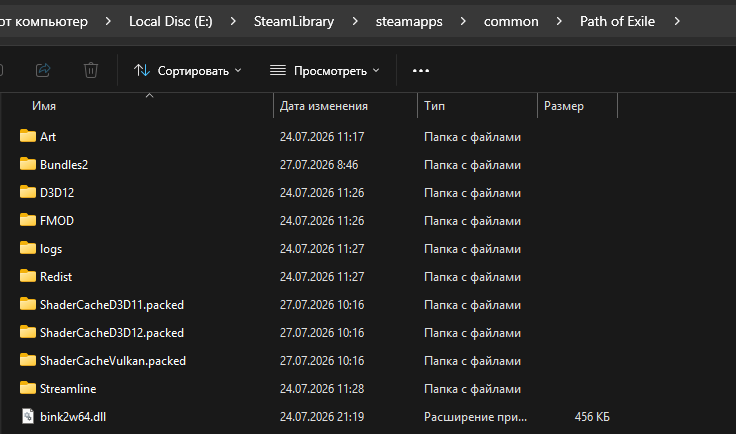Image resolution: width=736 pixels, height=434 pixels.
Task: Expand chevron after SteamLibrary breadcrumb
Action: coord(355,21)
